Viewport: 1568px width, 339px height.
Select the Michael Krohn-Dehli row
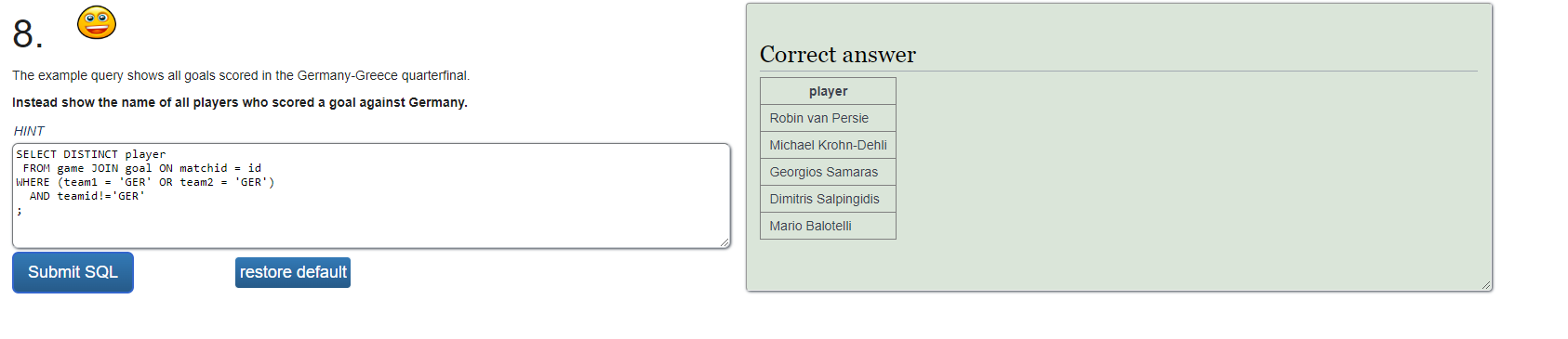tap(828, 145)
